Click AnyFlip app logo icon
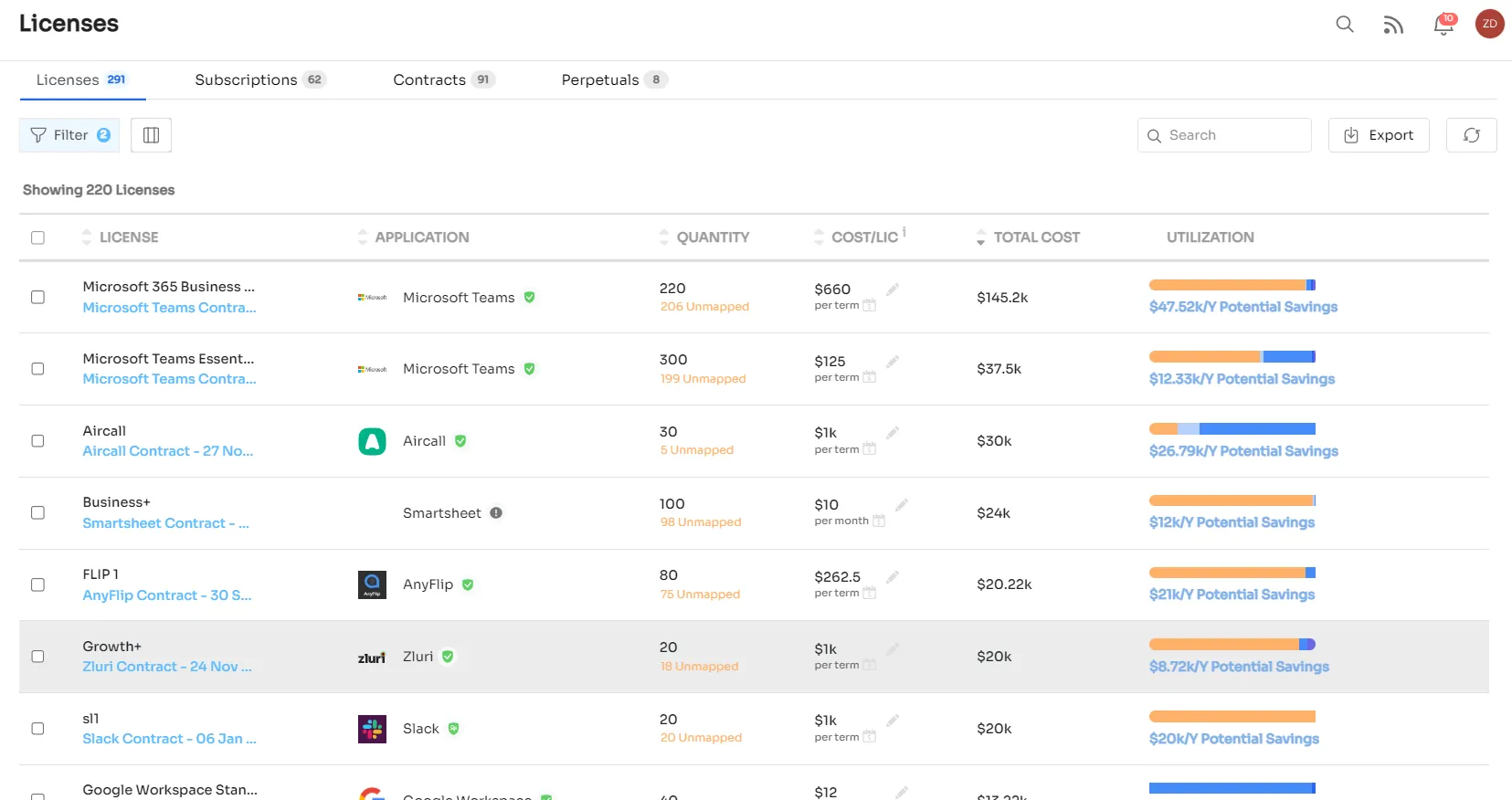1512x800 pixels. coord(372,584)
